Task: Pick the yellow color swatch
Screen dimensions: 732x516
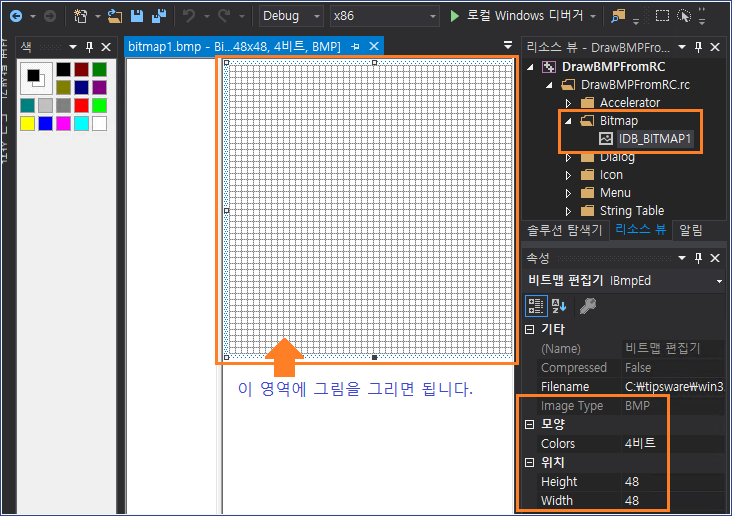Action: (28, 124)
